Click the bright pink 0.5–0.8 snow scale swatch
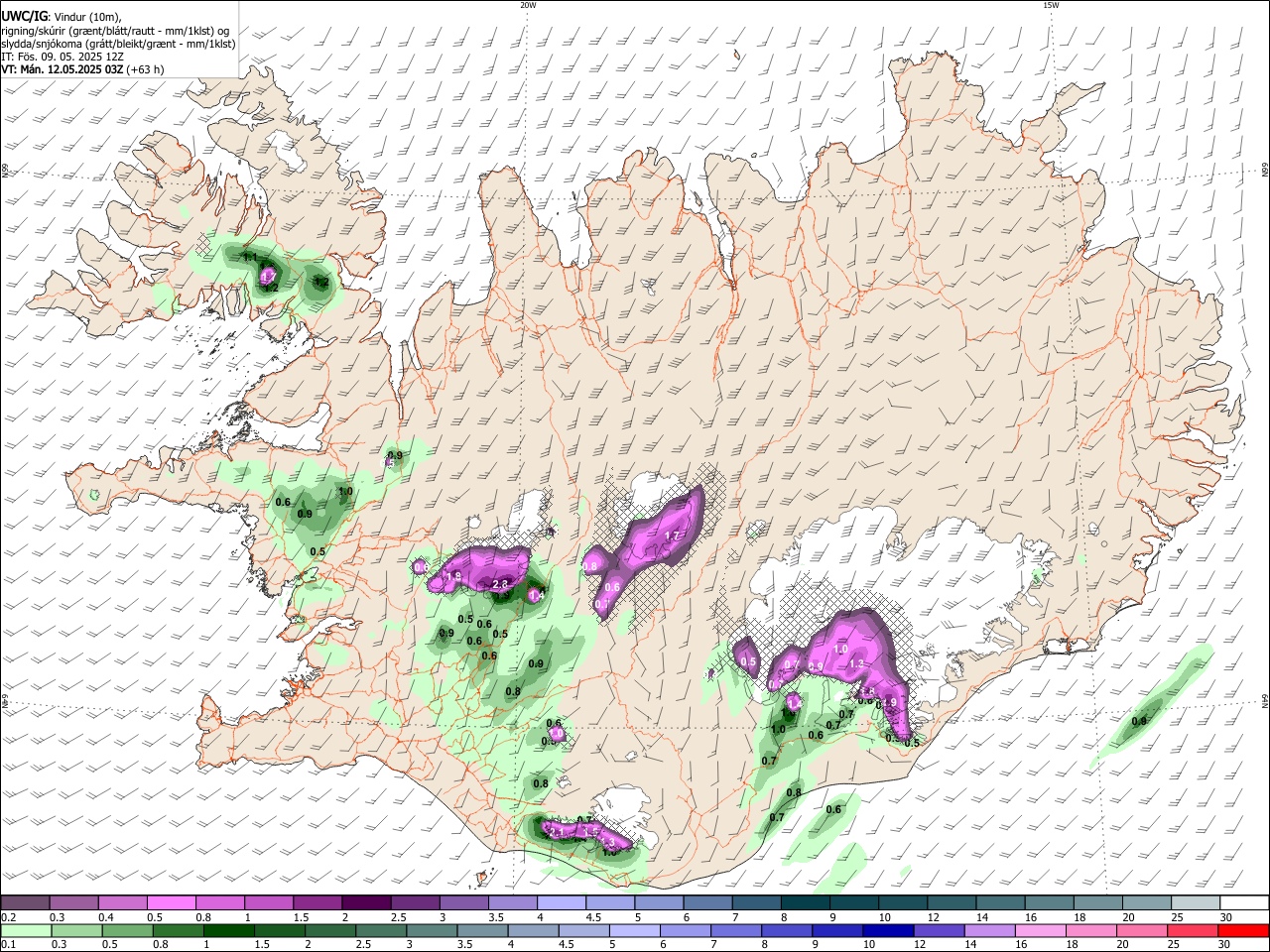The width and height of the screenshot is (1270, 952). (x=173, y=902)
